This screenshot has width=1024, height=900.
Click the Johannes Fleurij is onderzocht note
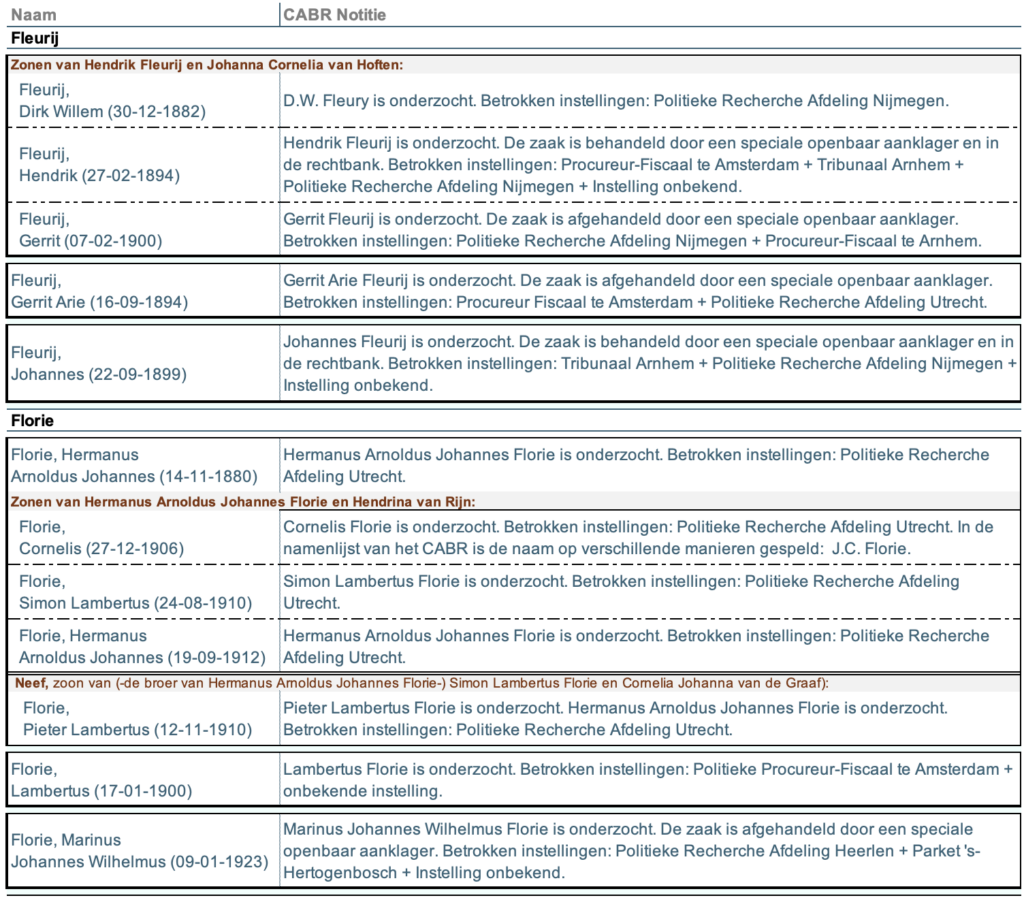[648, 363]
